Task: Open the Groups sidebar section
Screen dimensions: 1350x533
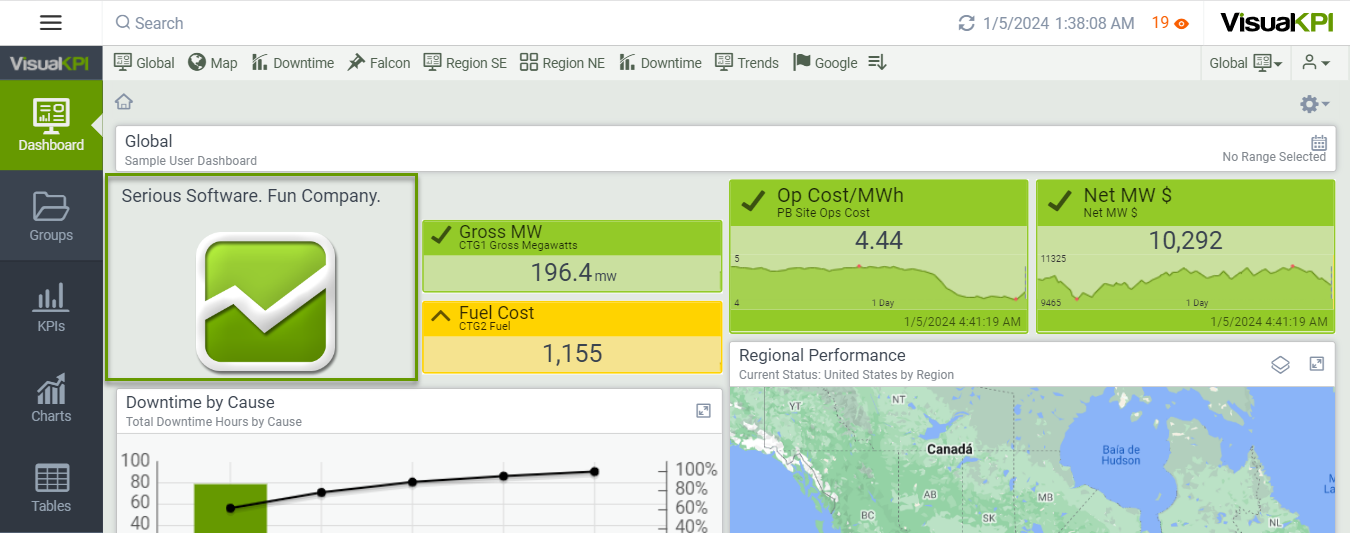Action: (x=51, y=216)
